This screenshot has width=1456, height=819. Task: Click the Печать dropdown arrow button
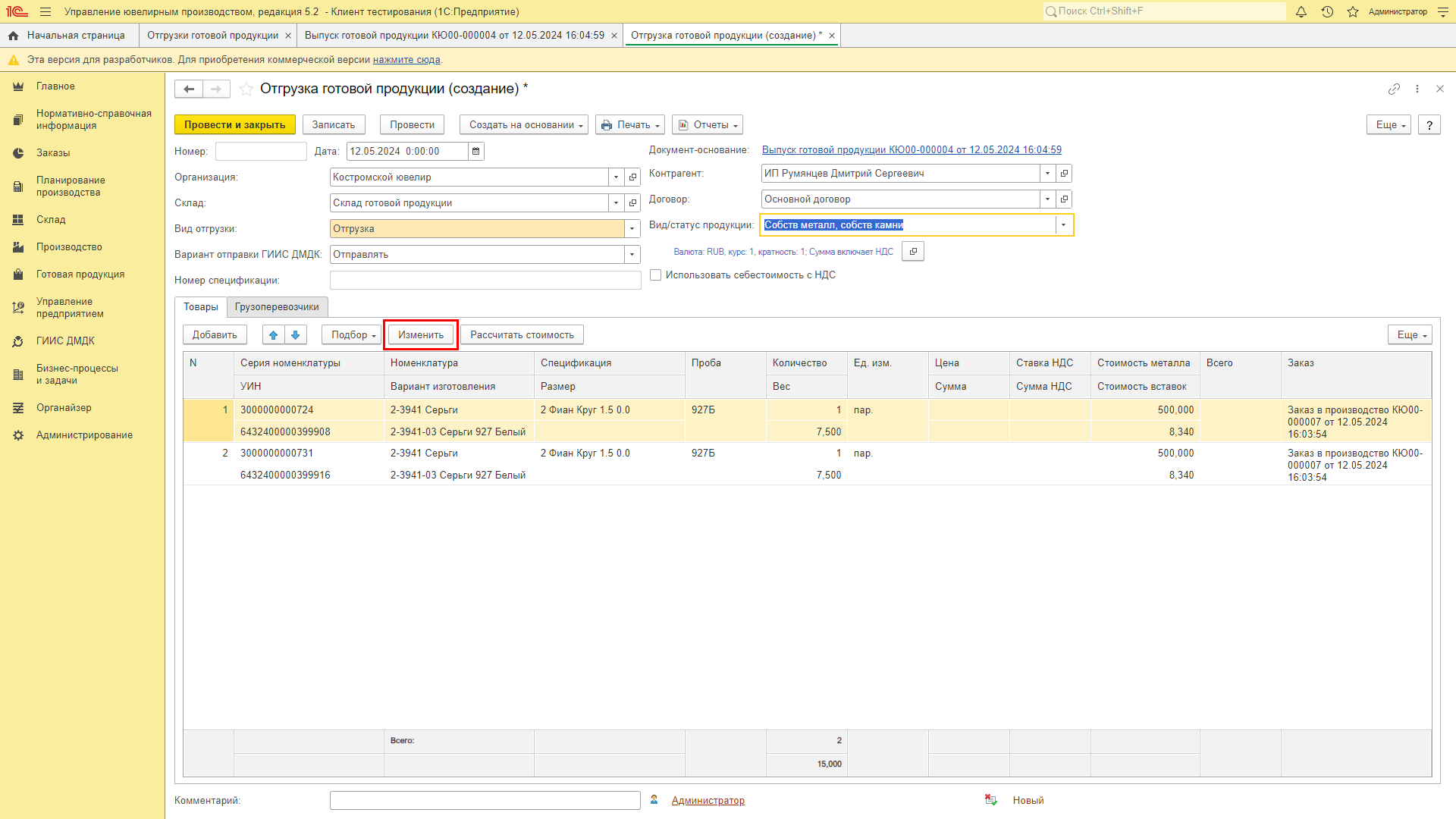coord(658,125)
